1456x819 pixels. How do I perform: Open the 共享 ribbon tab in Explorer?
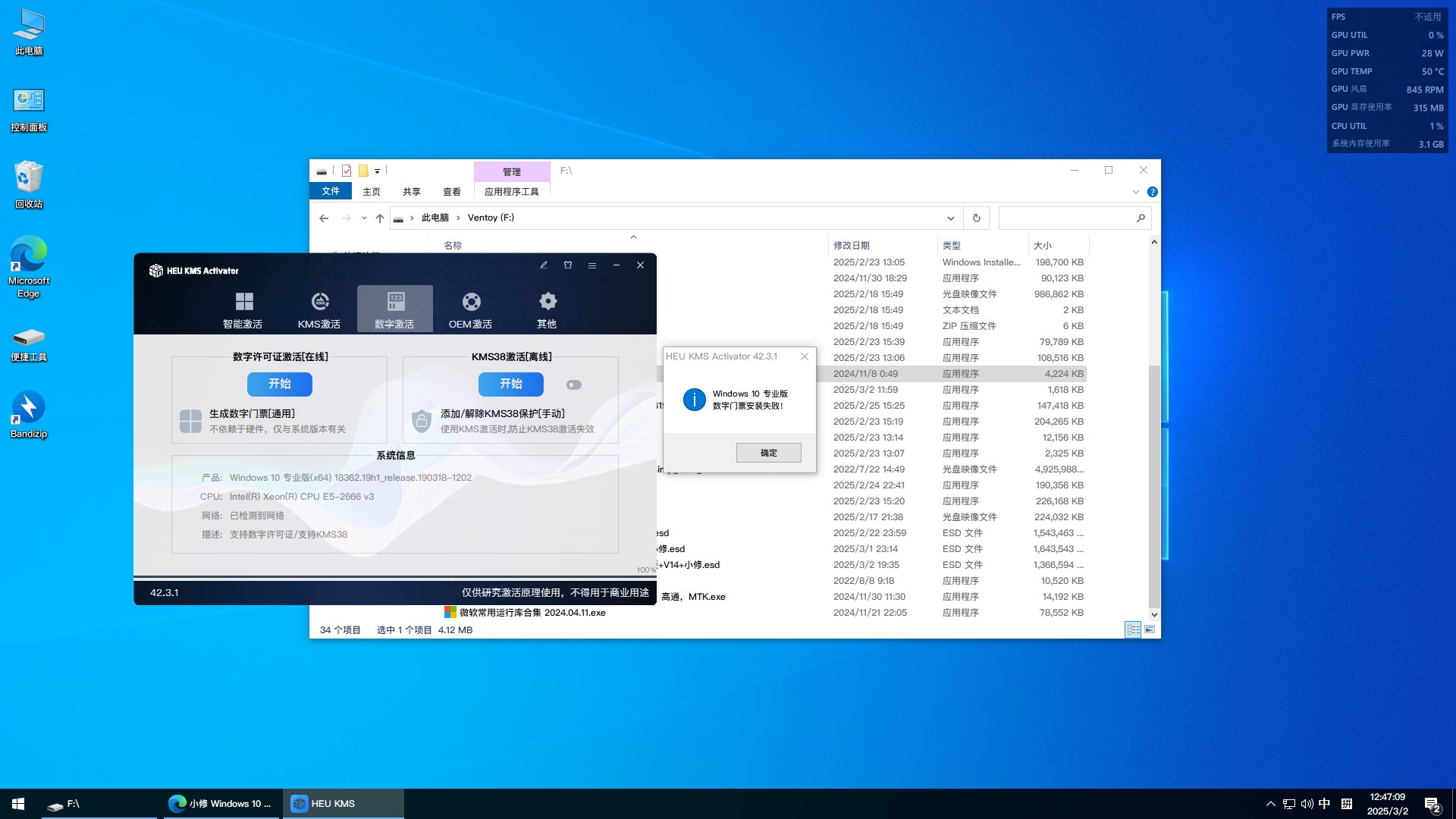(x=412, y=192)
